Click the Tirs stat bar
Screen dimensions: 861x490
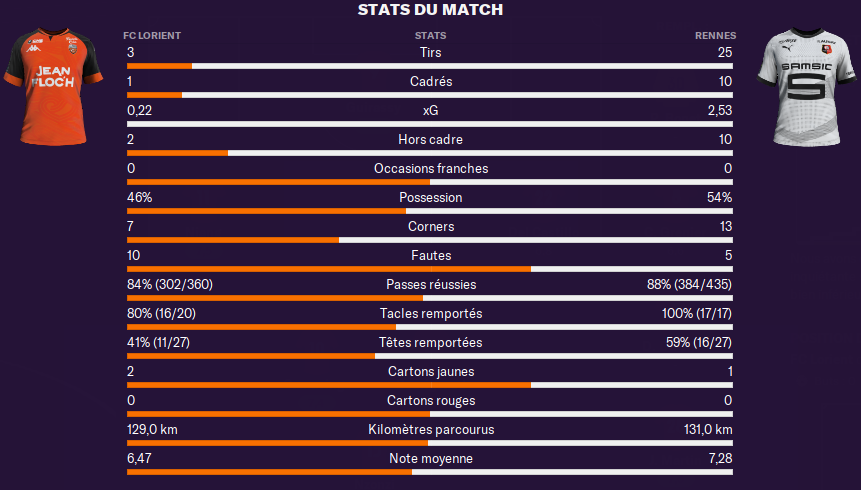click(x=430, y=66)
